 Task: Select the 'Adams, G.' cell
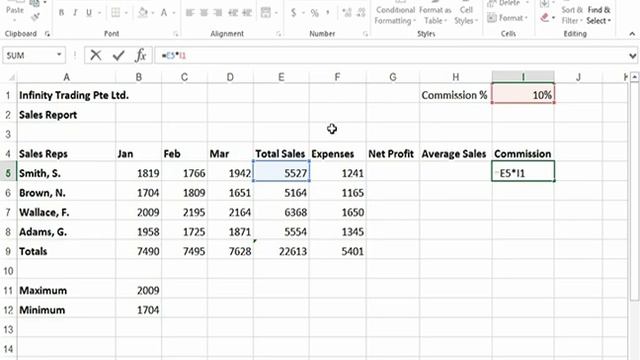[66, 231]
